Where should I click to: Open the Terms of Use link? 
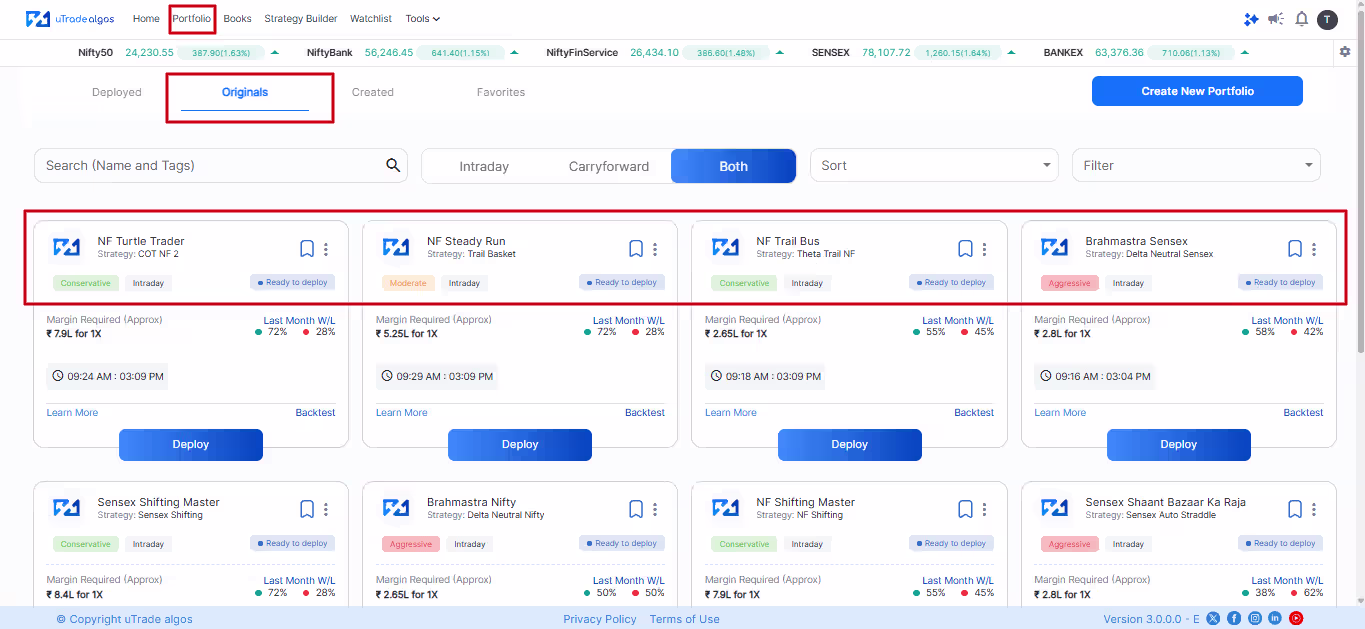[x=685, y=619]
